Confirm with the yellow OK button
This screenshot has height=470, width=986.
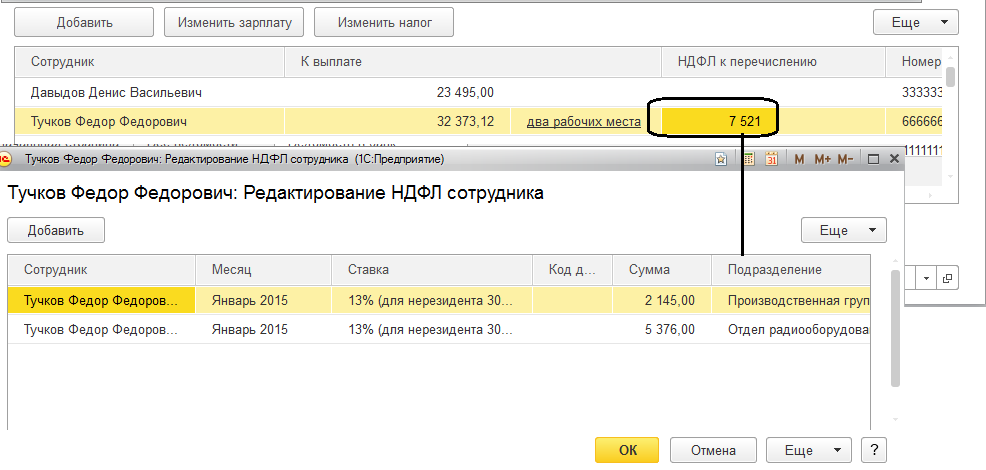click(627, 450)
